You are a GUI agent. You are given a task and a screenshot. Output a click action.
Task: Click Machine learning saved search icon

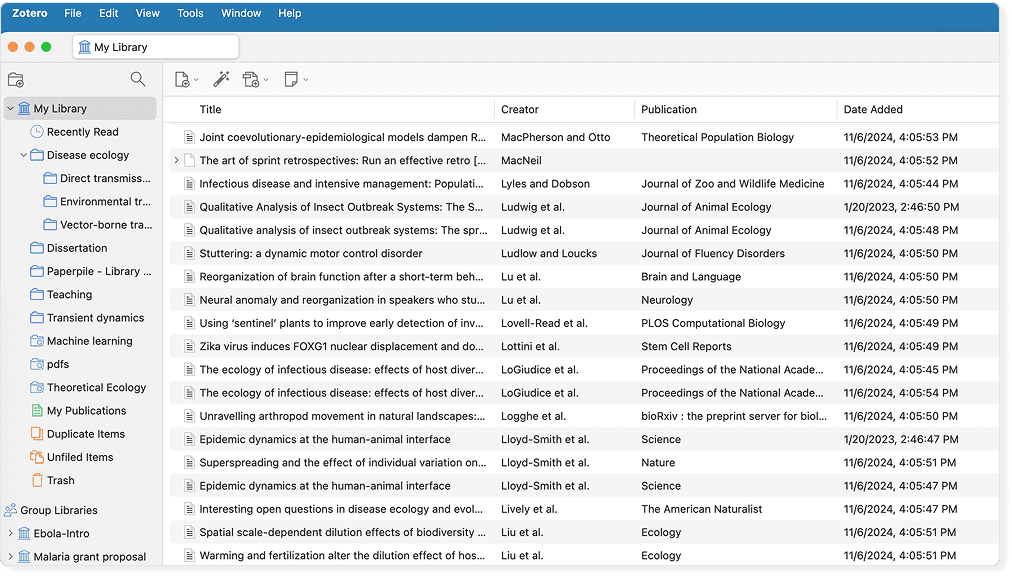tap(37, 341)
